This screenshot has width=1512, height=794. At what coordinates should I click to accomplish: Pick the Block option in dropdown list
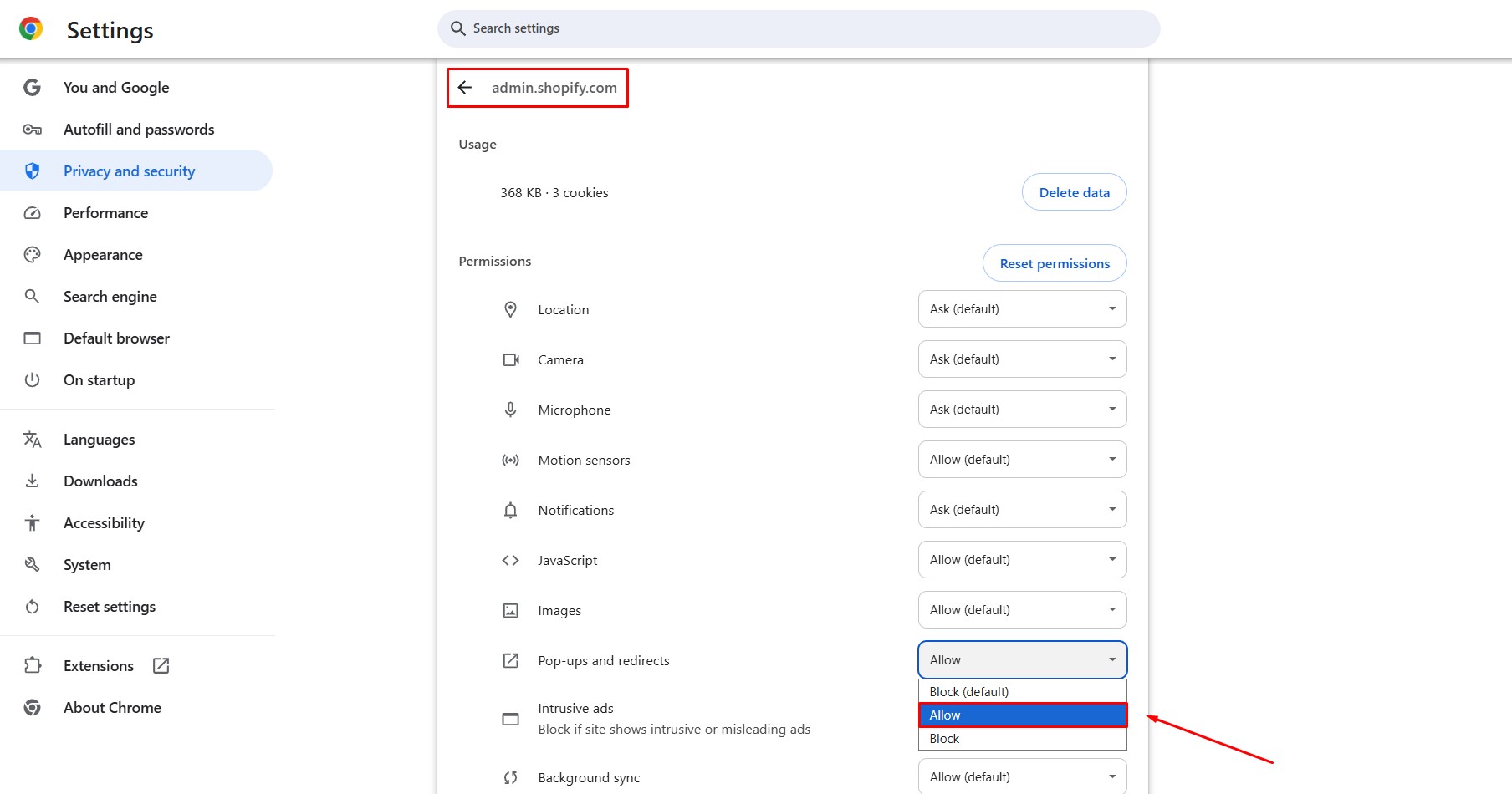point(1022,739)
